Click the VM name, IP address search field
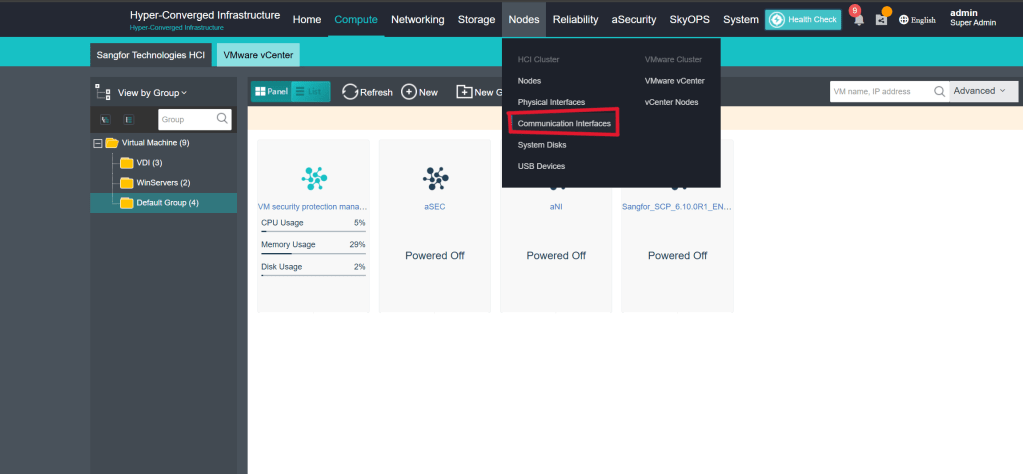Image resolution: width=1023 pixels, height=474 pixels. tap(880, 91)
